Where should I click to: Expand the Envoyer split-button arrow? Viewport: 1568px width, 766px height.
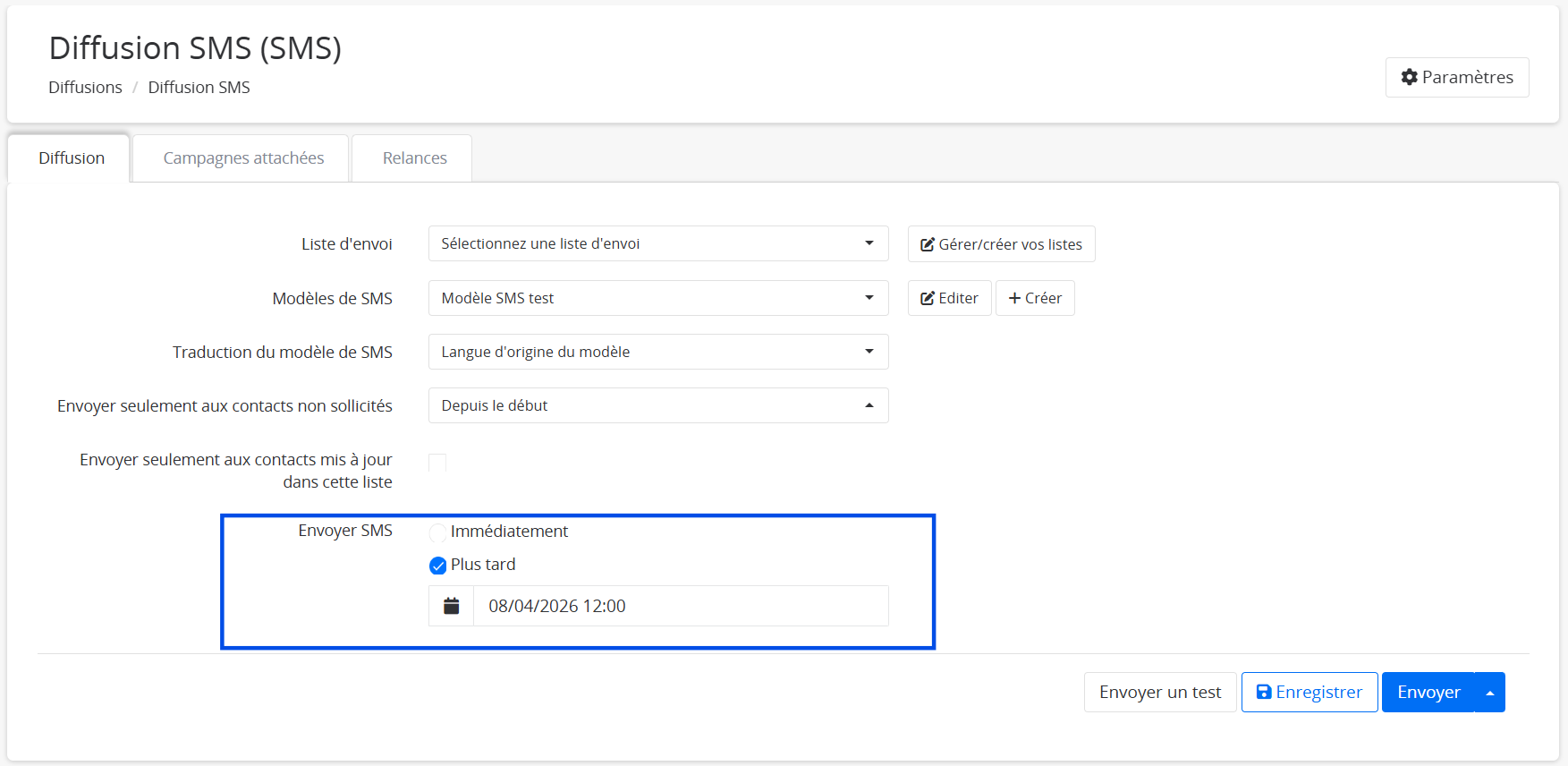point(1490,693)
